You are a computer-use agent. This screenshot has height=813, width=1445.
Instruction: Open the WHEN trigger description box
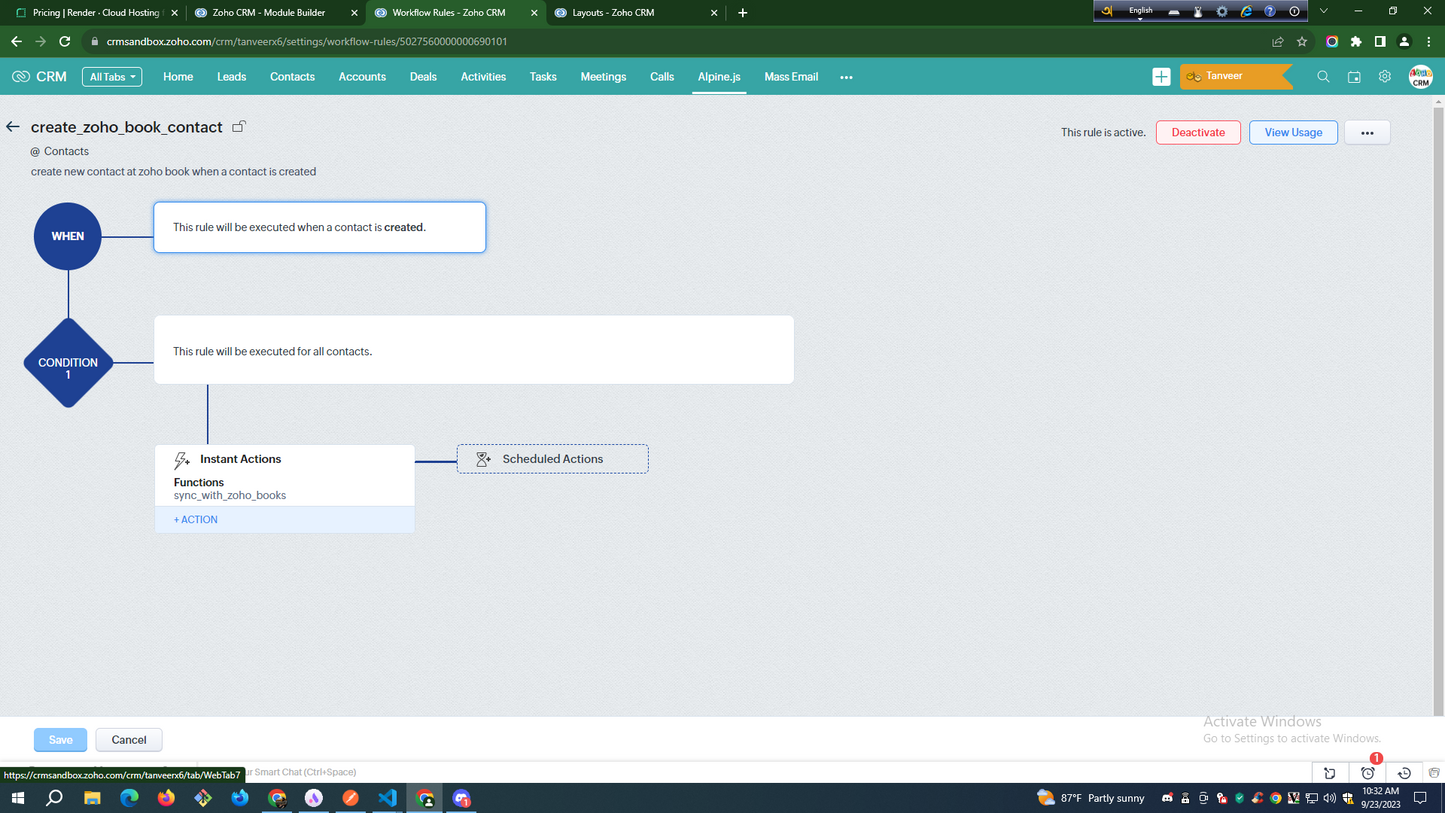pyautogui.click(x=320, y=227)
